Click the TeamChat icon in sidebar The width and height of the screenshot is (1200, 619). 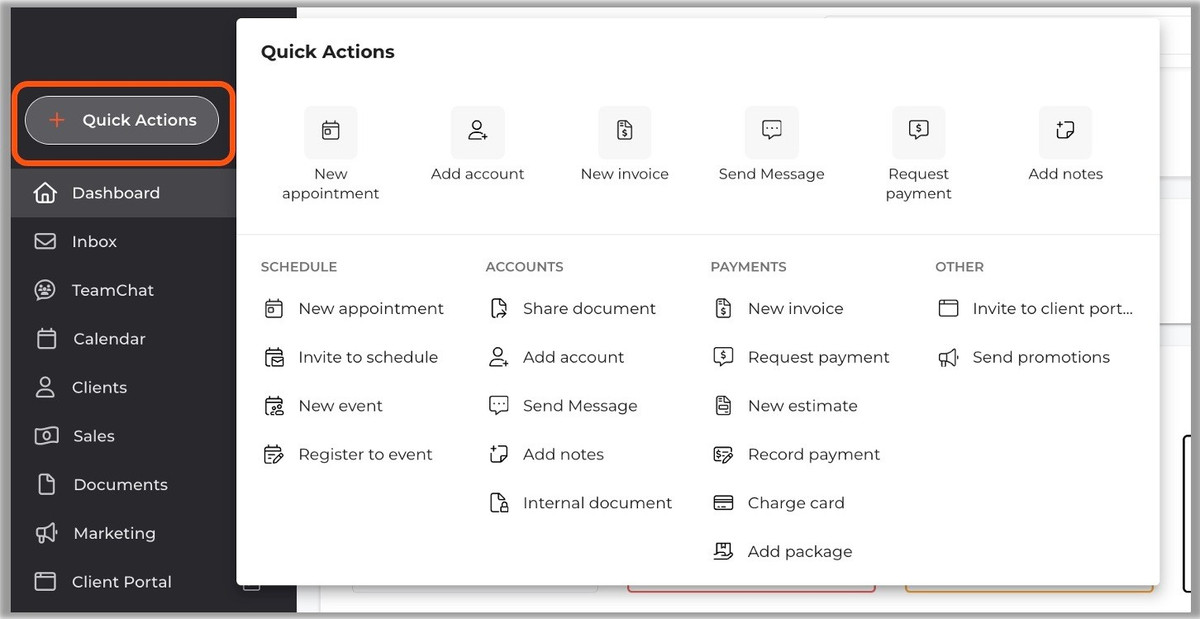[x=45, y=290]
